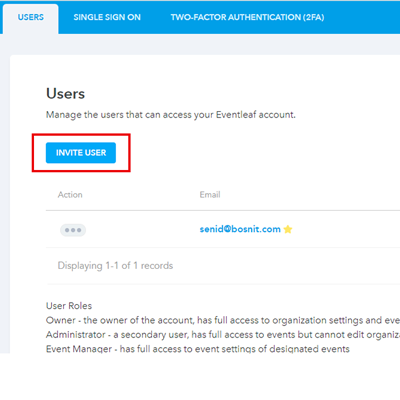400x400 pixels.
Task: Open the Single Sign On tab
Action: click(x=107, y=17)
